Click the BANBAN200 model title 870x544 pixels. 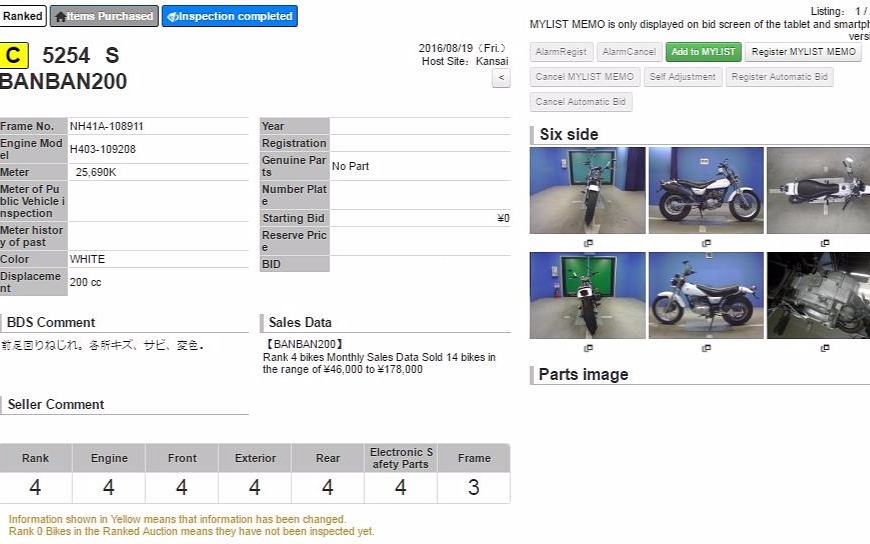point(63,82)
